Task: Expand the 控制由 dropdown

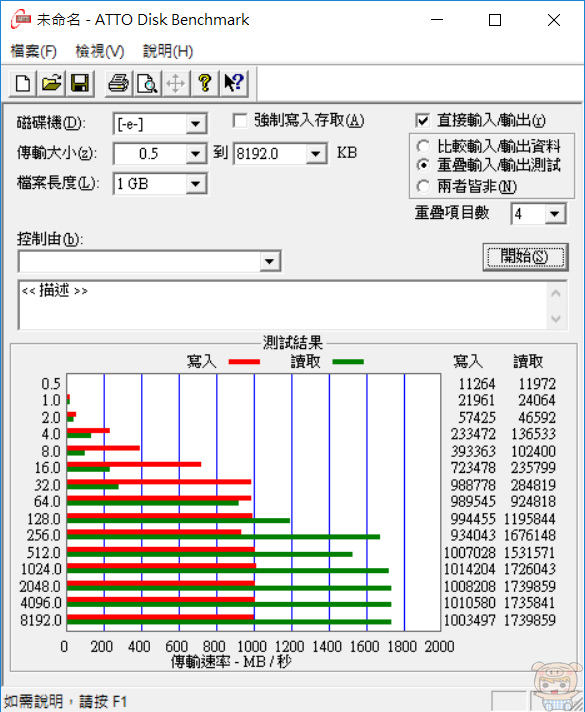Action: [x=269, y=262]
